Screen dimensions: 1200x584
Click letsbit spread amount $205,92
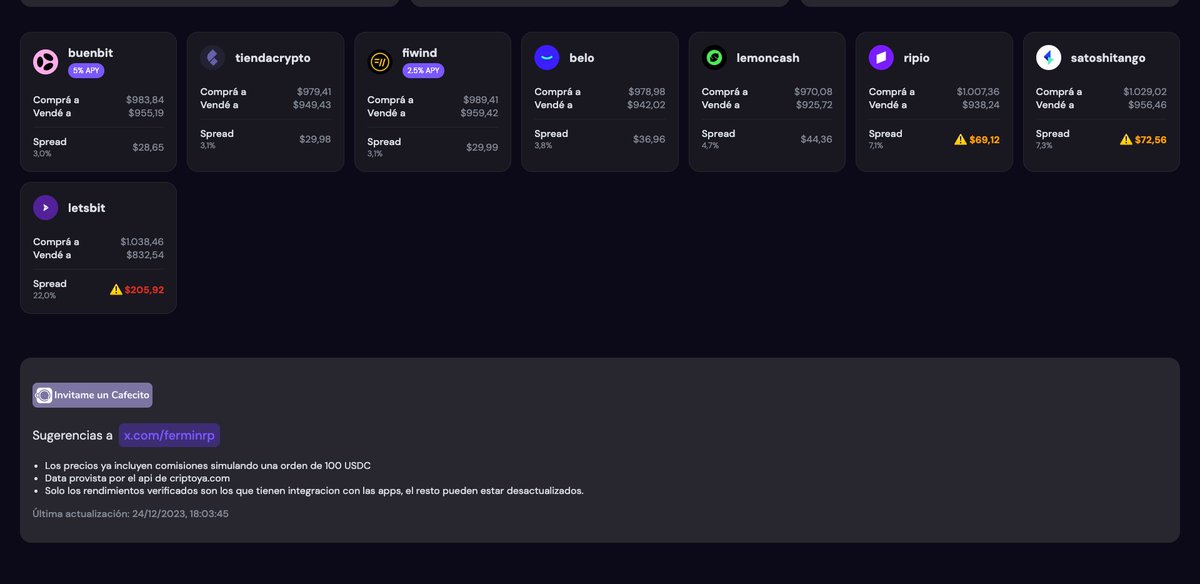pyautogui.click(x=144, y=290)
